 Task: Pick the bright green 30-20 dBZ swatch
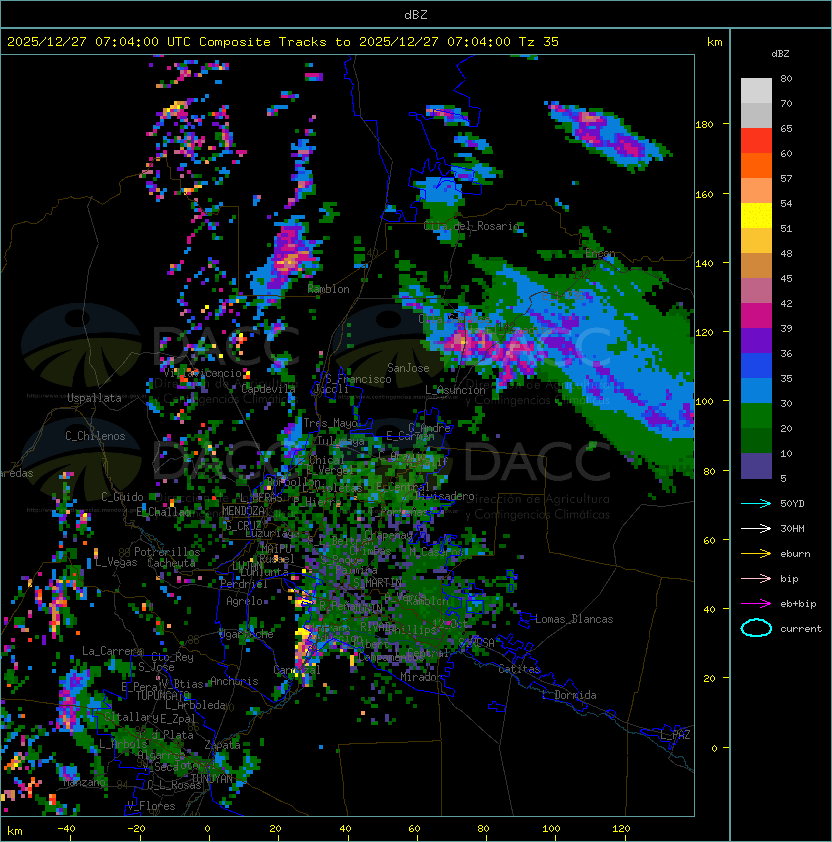[756, 416]
